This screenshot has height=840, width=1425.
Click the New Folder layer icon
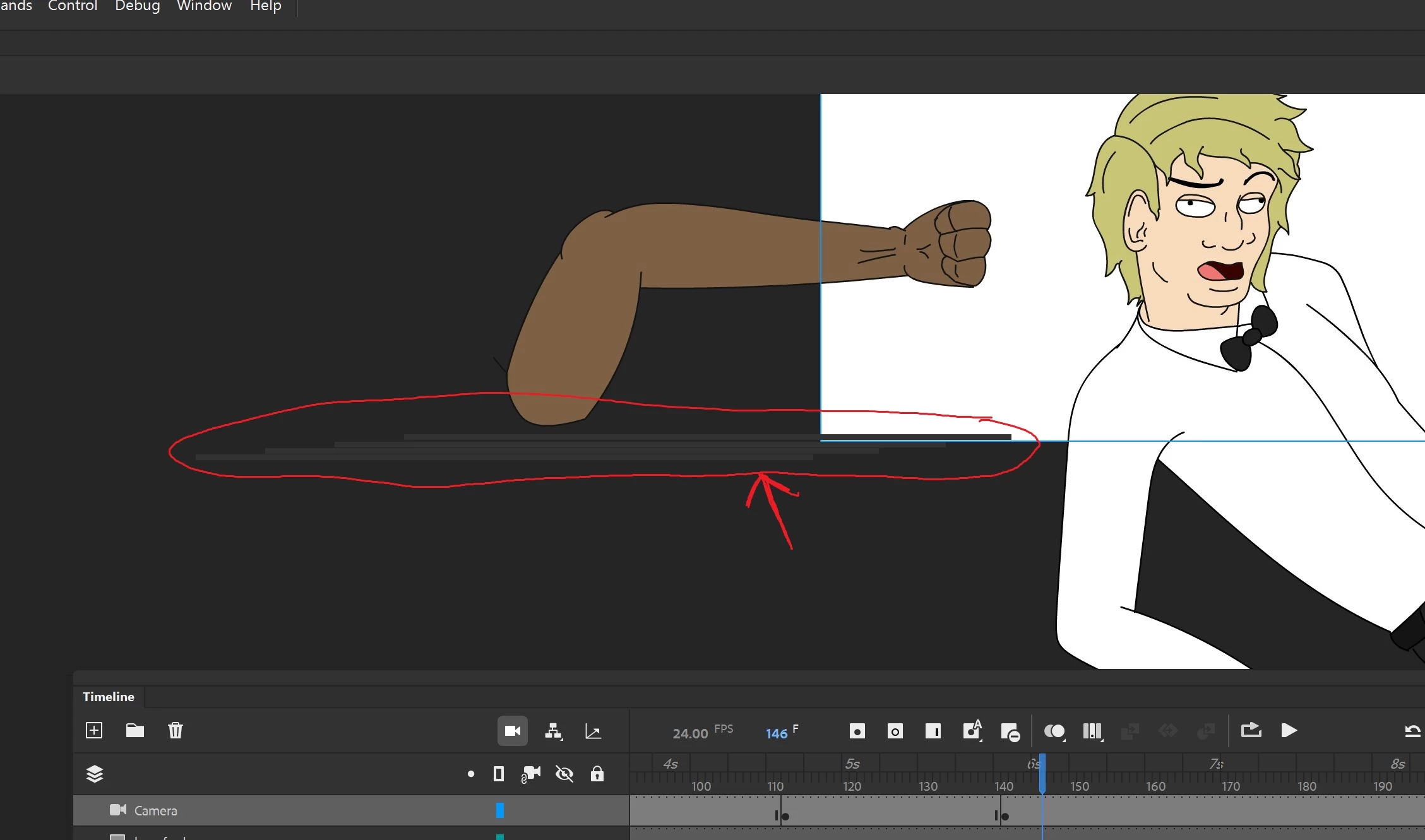134,730
